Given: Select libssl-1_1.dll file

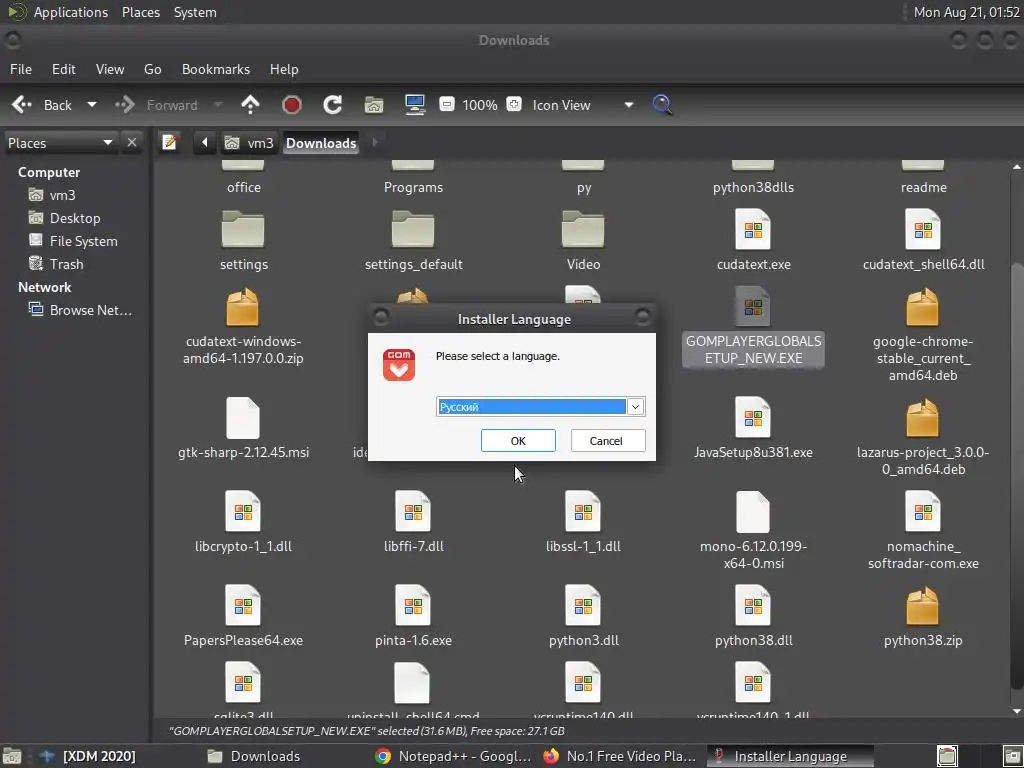Looking at the screenshot, I should (x=583, y=522).
